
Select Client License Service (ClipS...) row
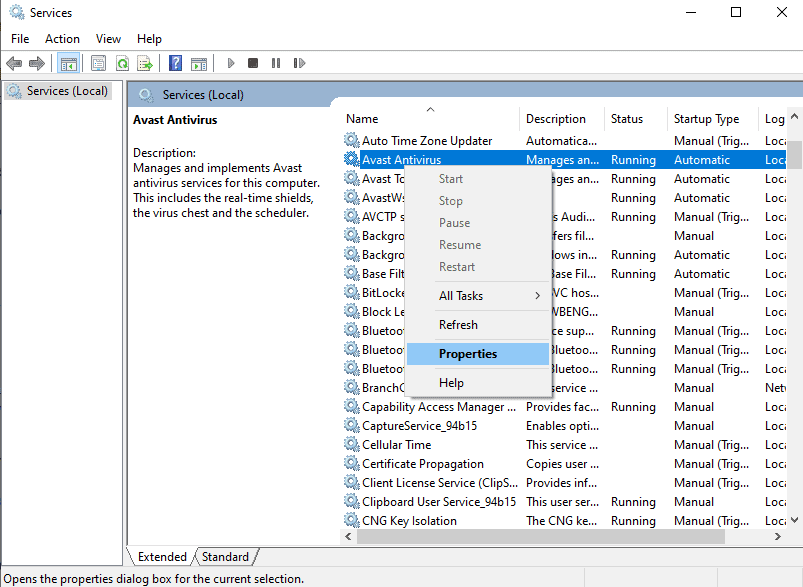pos(564,483)
